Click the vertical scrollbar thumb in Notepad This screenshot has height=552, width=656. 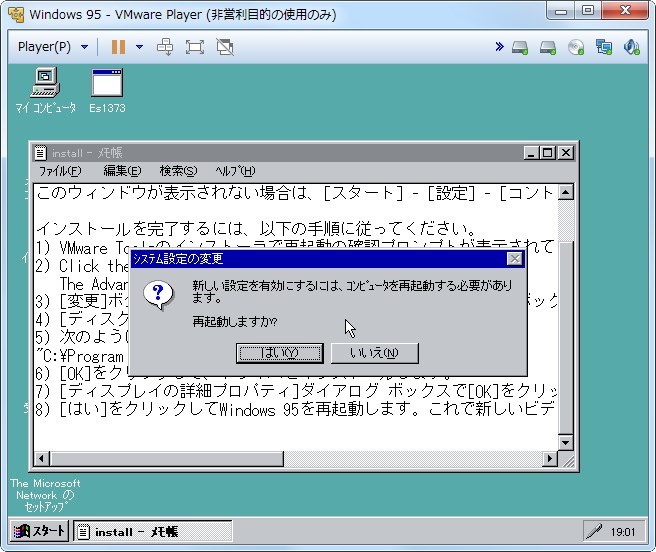[566, 338]
